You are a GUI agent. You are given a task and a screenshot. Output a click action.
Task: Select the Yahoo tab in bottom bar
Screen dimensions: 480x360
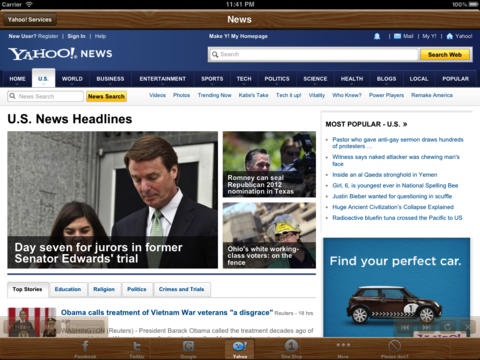pyautogui.click(x=240, y=349)
